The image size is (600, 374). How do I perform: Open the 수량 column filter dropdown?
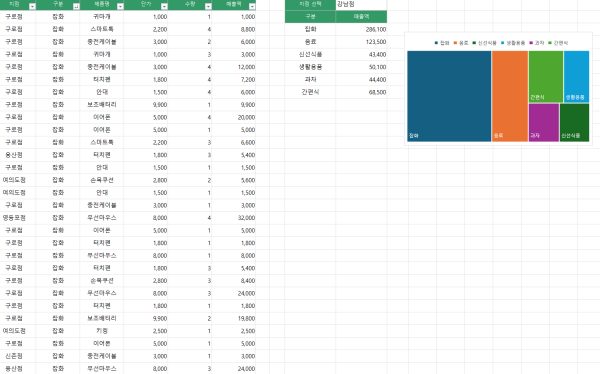click(x=208, y=6)
